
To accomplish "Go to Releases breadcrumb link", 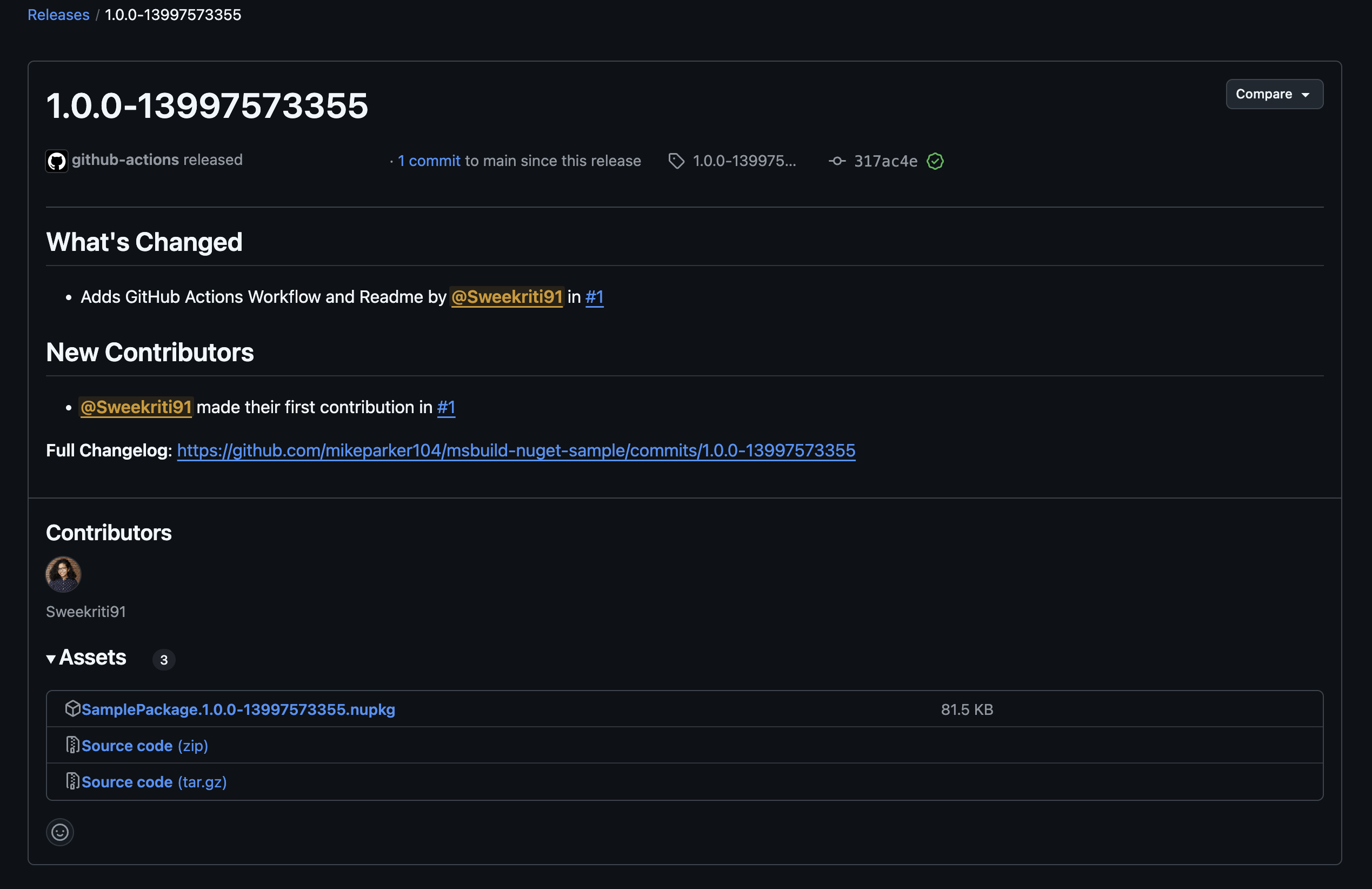I will pyautogui.click(x=58, y=15).
